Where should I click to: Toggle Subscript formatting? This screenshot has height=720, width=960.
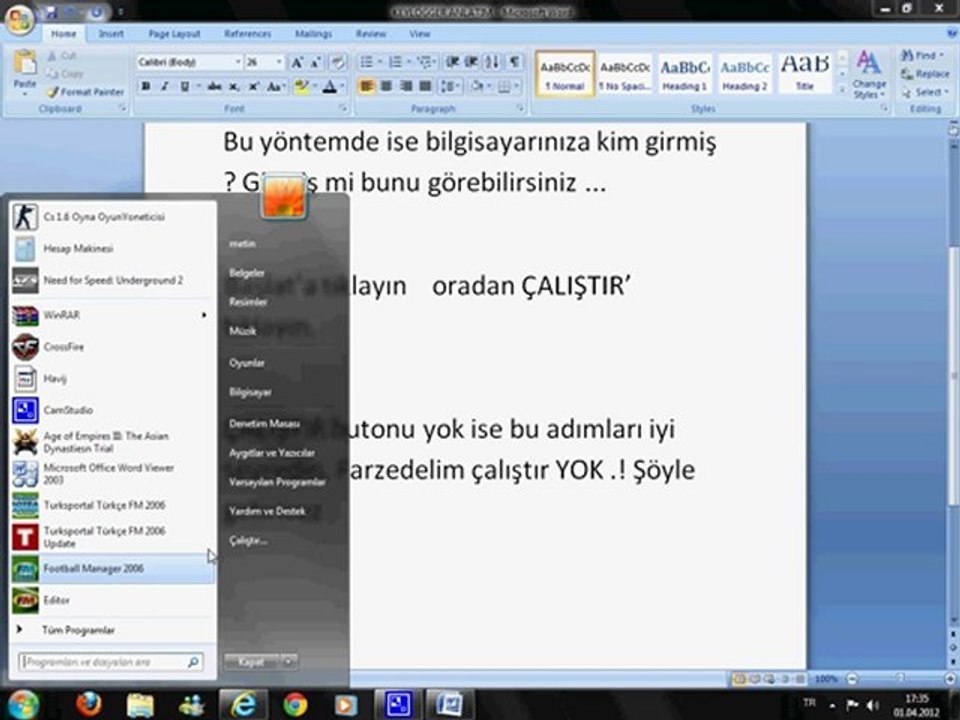234,87
